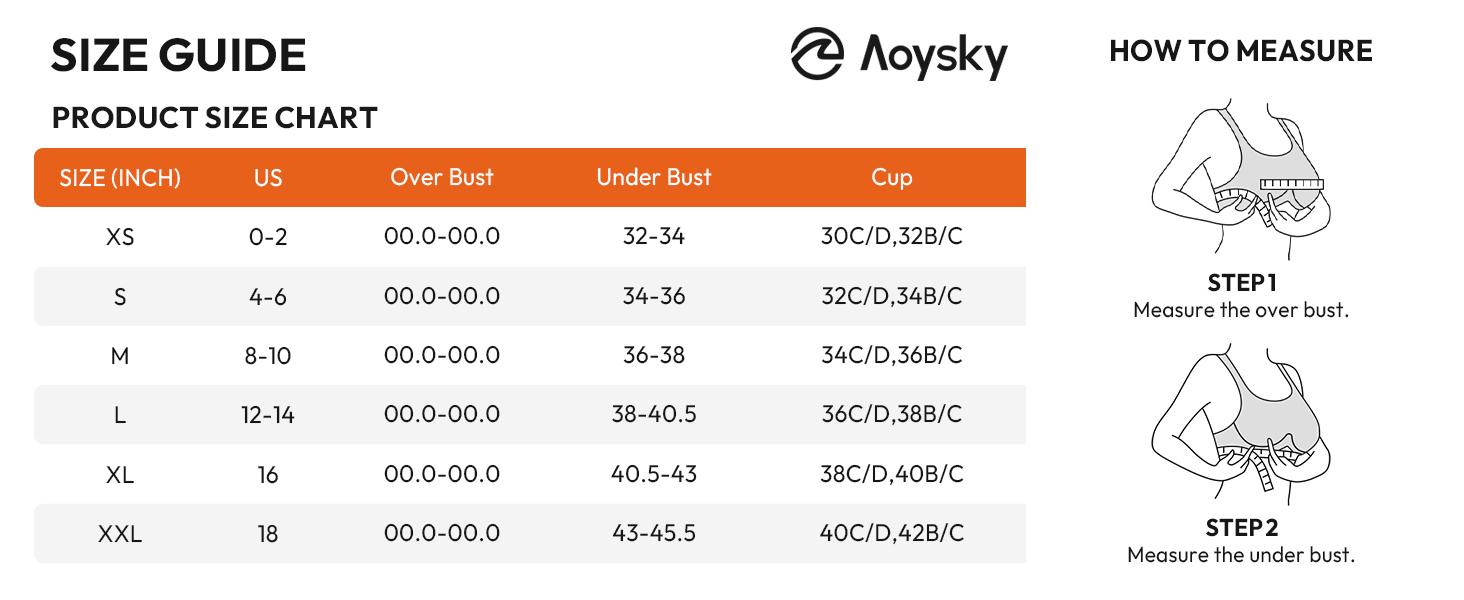
Task: Select the Under Bust column header
Action: [654, 177]
